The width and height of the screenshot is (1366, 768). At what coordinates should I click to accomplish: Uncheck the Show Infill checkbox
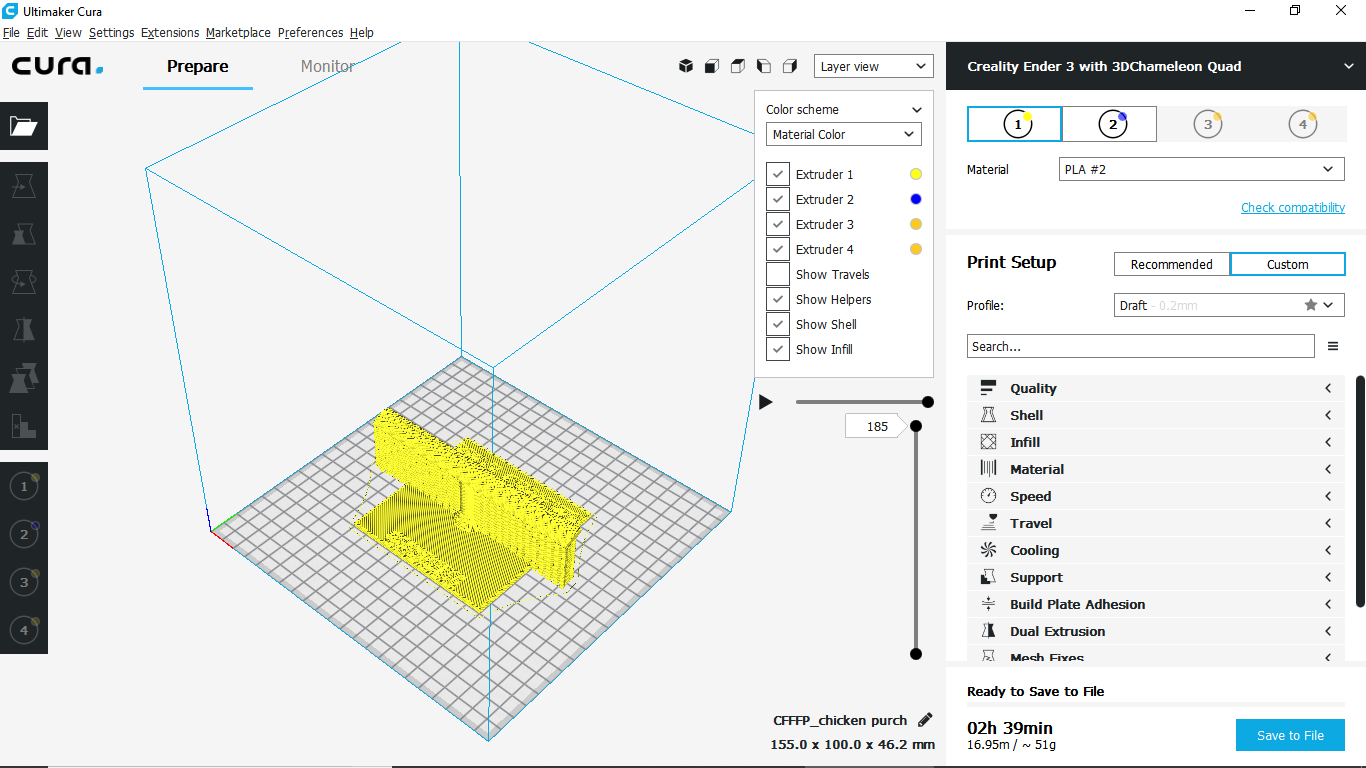pos(778,349)
